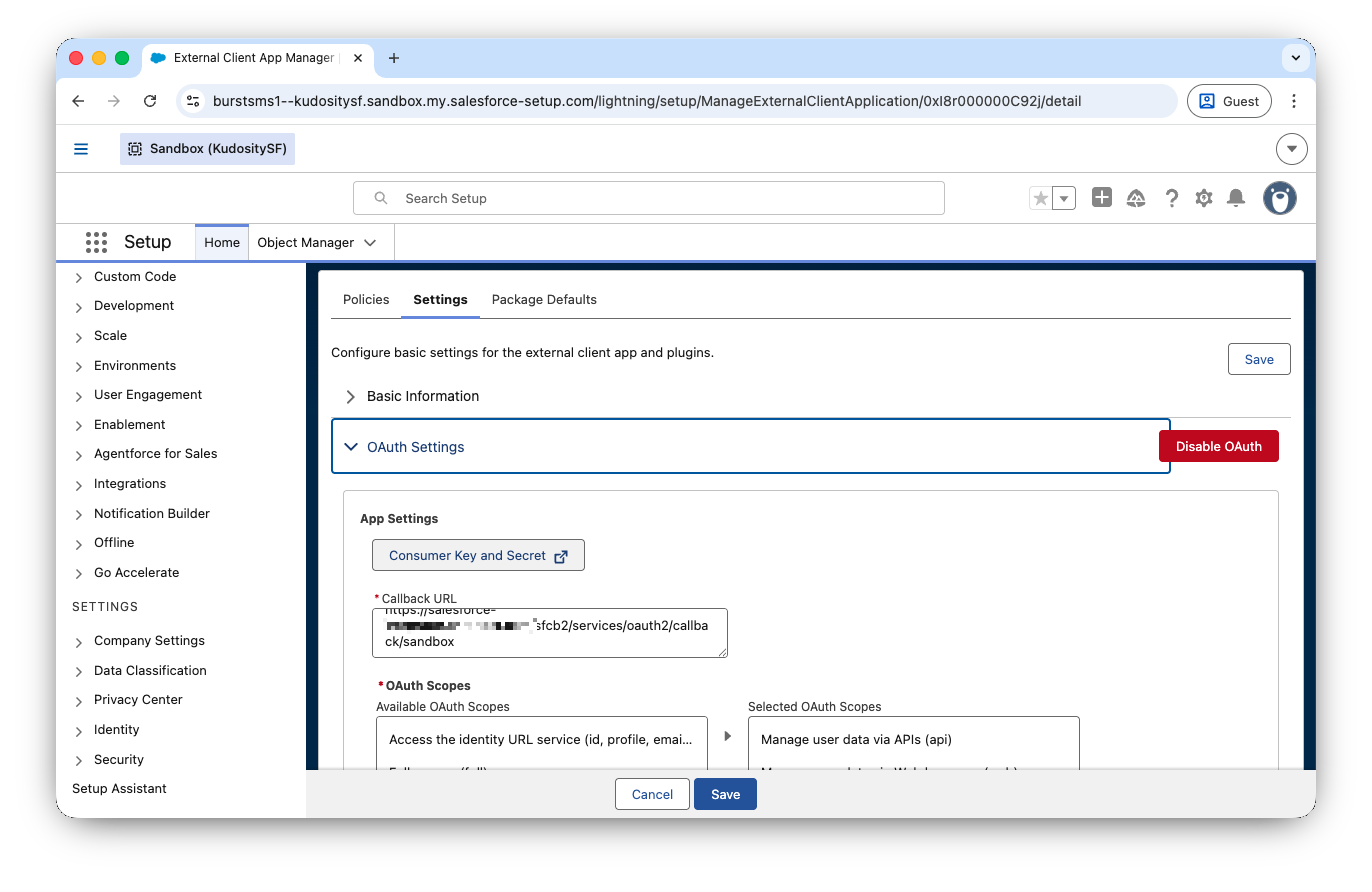Open the Trailhead guidance icon
1372x892 pixels.
point(1136,198)
